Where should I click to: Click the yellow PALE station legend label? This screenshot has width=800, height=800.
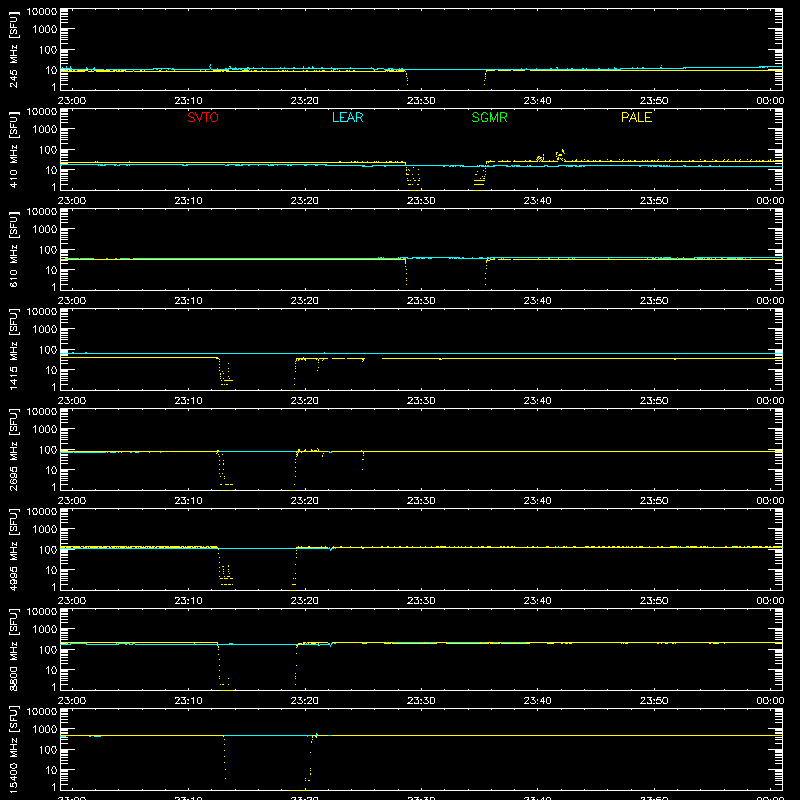(x=636, y=117)
